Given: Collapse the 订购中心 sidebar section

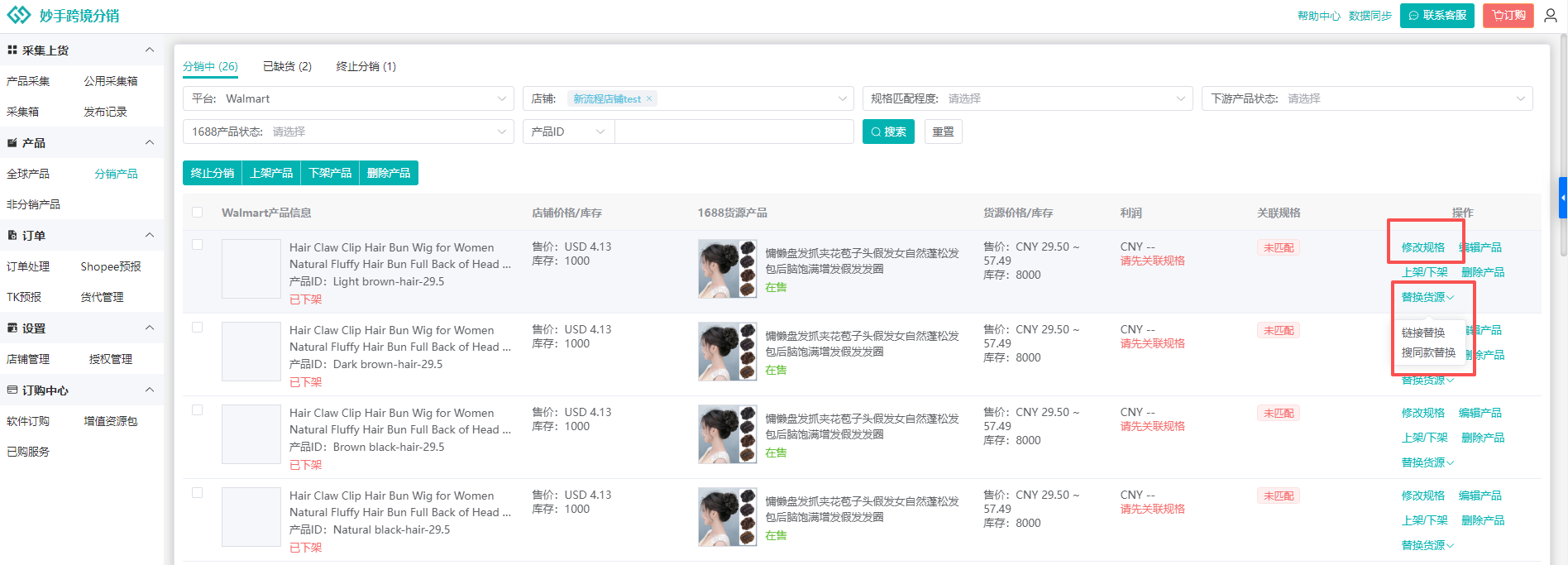Looking at the screenshot, I should 150,390.
